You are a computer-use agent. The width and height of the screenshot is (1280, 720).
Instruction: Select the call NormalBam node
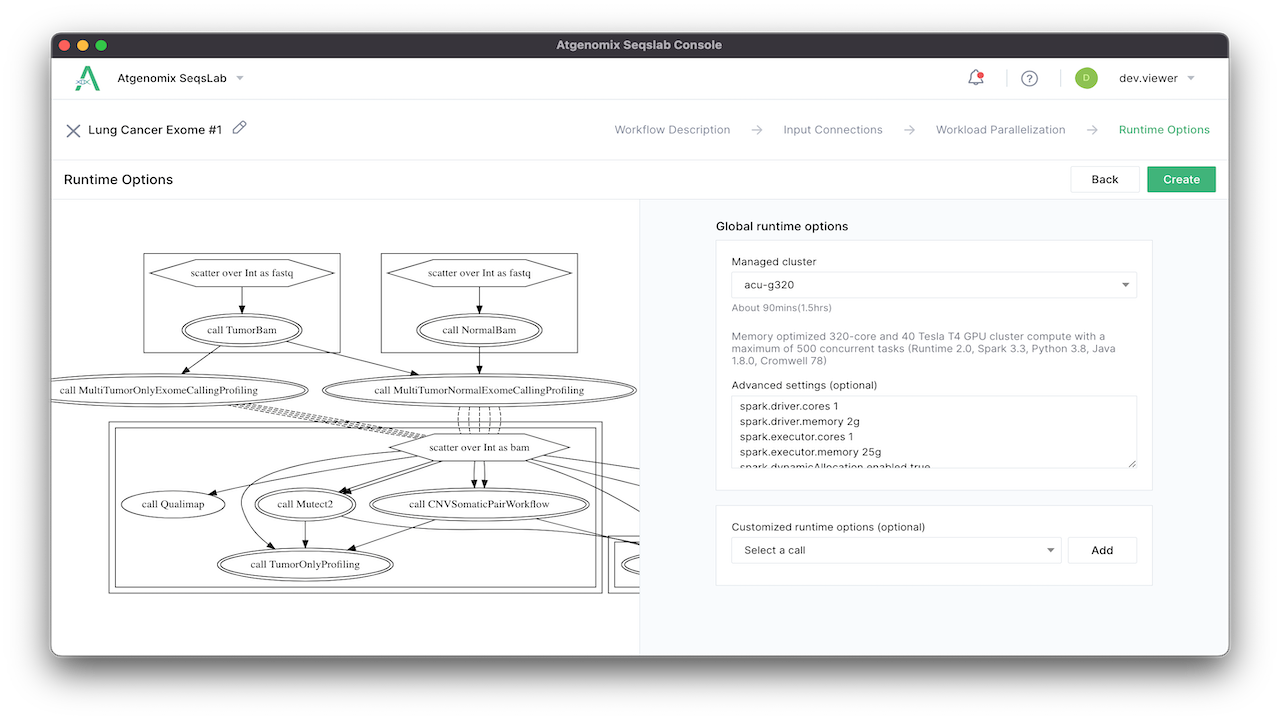479,330
